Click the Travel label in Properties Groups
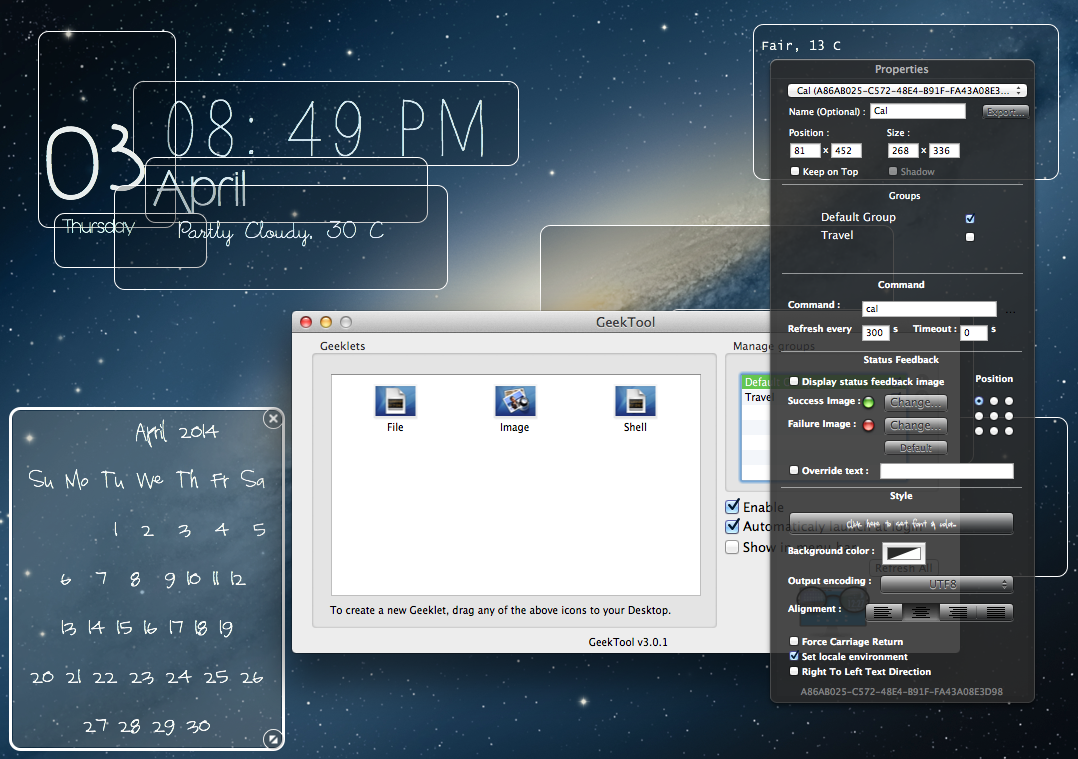The image size is (1078, 759). 837,235
